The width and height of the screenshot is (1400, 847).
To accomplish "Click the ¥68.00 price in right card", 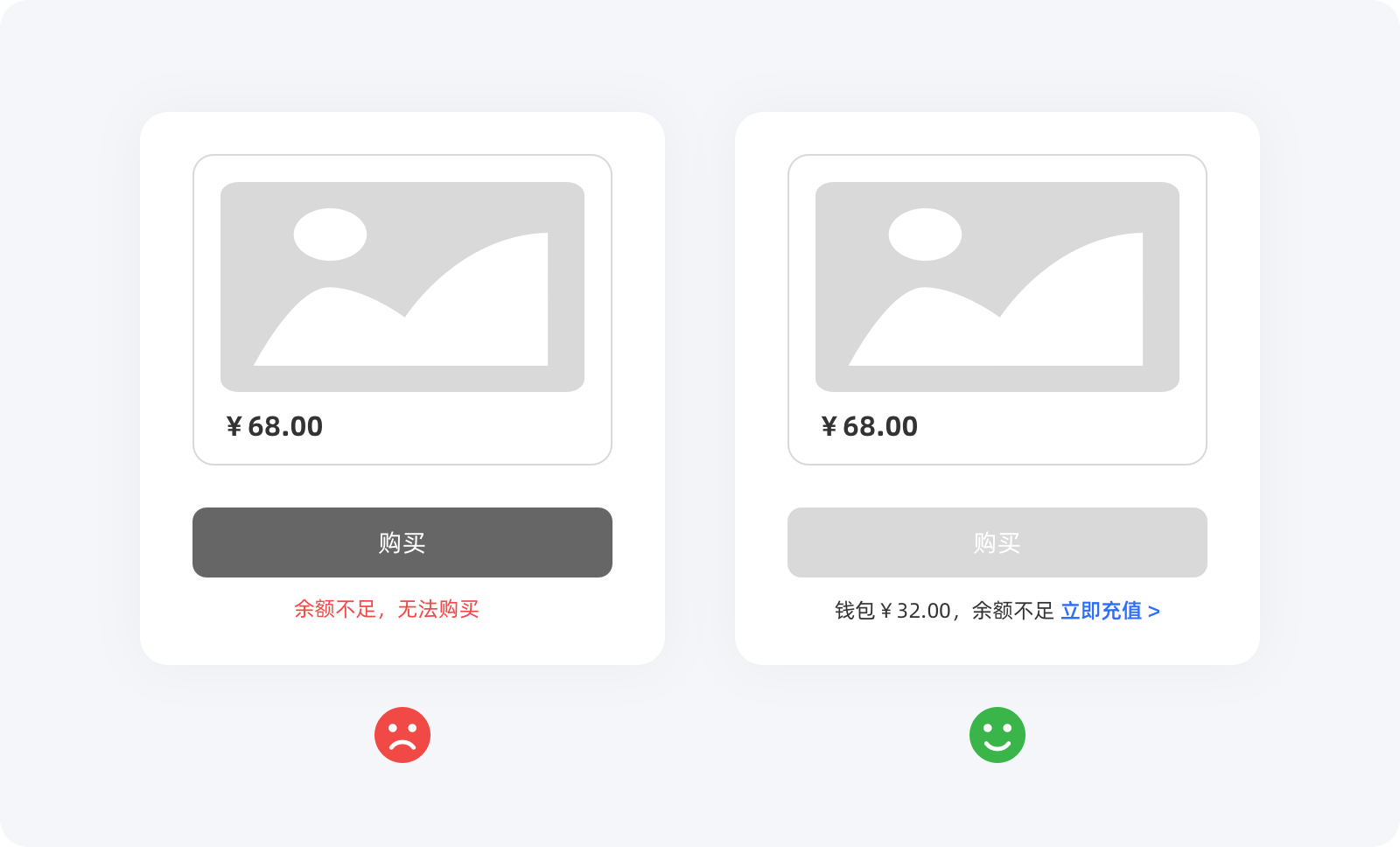I will (x=870, y=426).
